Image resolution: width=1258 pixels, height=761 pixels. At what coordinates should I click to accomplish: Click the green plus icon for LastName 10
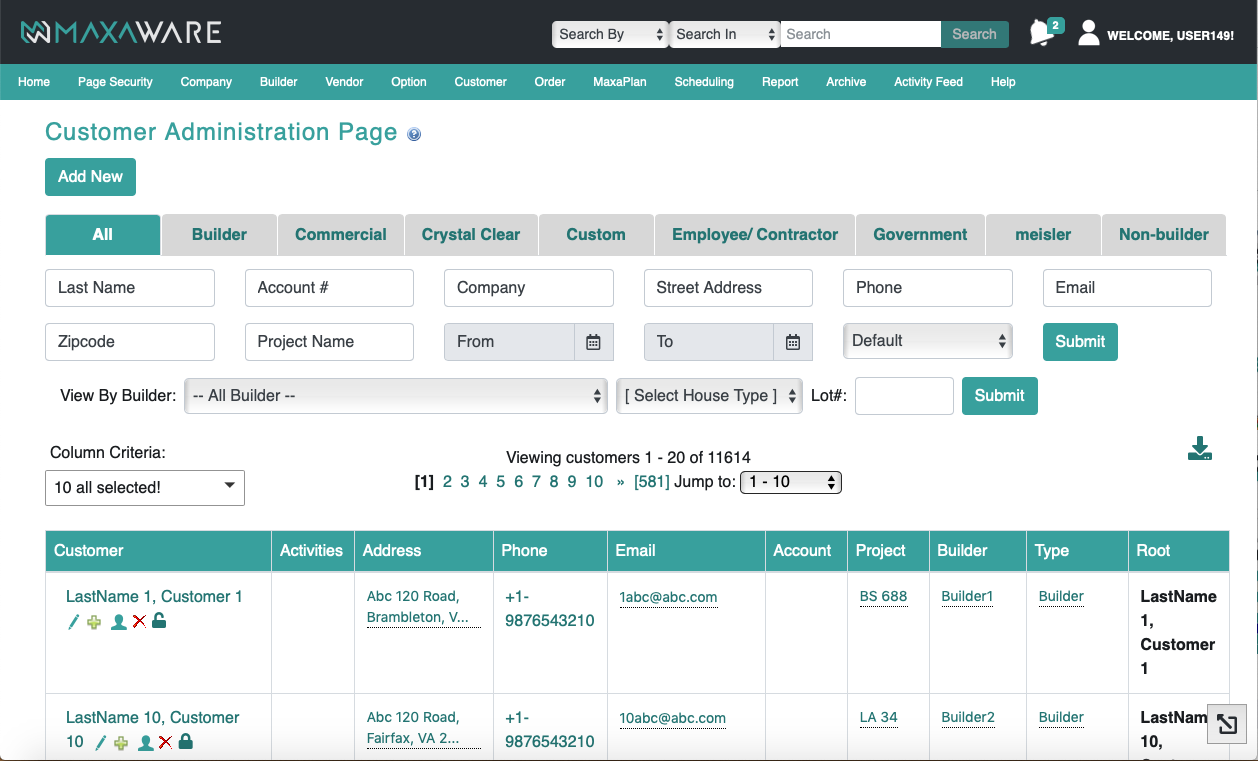click(x=121, y=743)
